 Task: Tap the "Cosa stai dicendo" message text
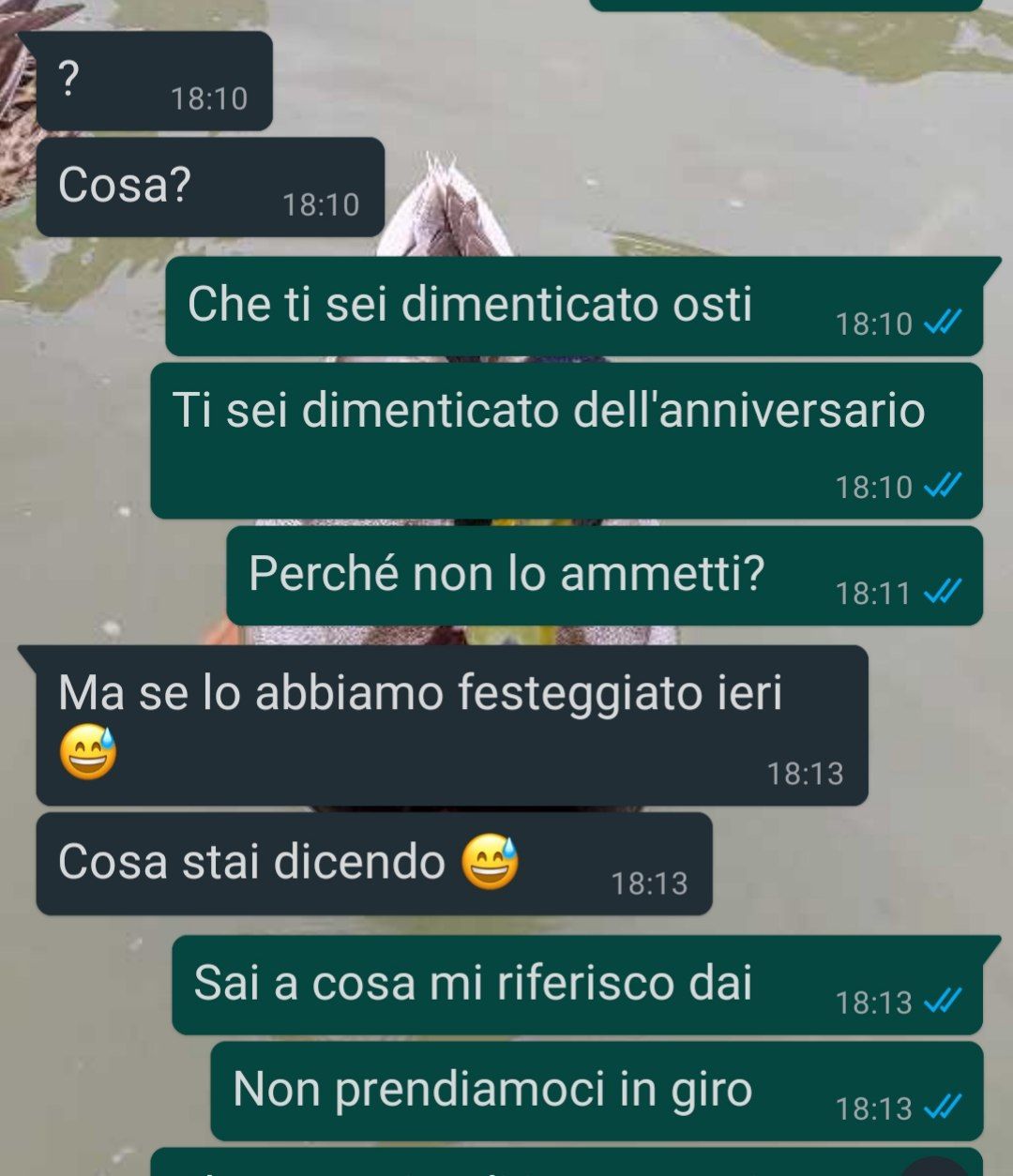pyautogui.click(x=251, y=862)
